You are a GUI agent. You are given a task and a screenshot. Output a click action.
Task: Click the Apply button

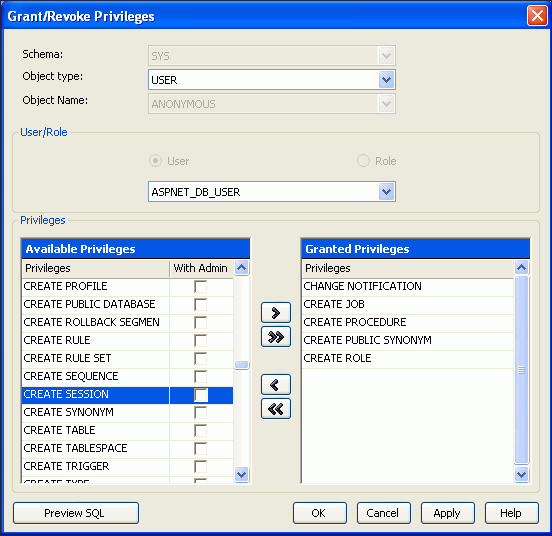point(448,513)
